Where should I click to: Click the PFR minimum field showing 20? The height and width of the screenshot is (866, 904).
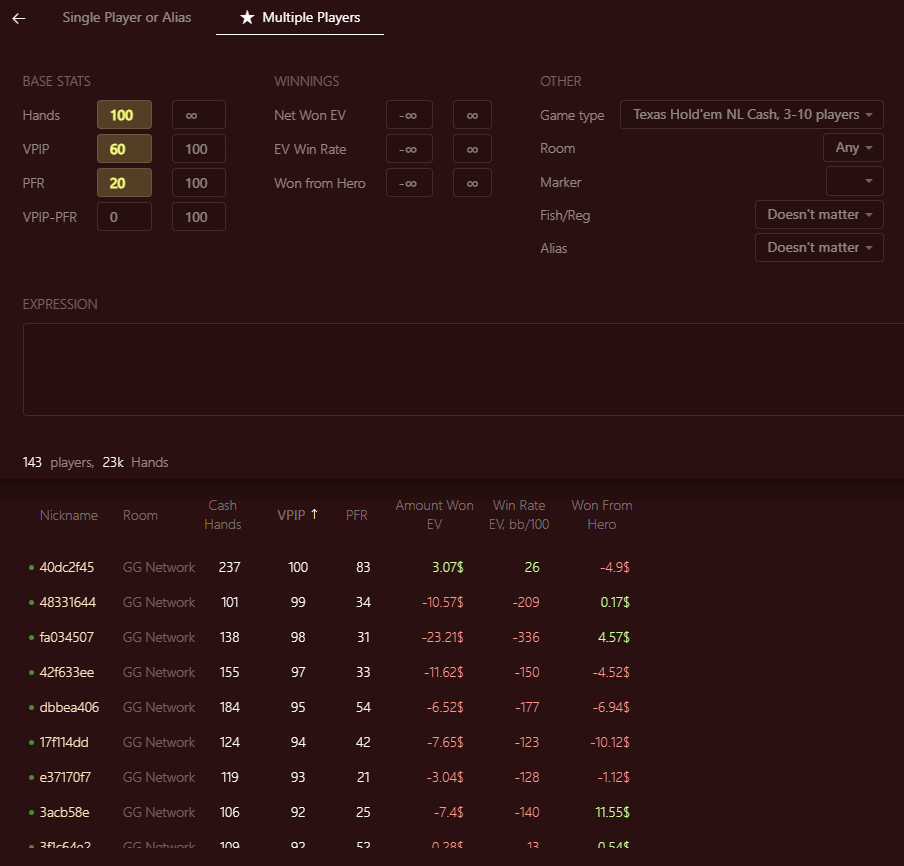pyautogui.click(x=124, y=183)
